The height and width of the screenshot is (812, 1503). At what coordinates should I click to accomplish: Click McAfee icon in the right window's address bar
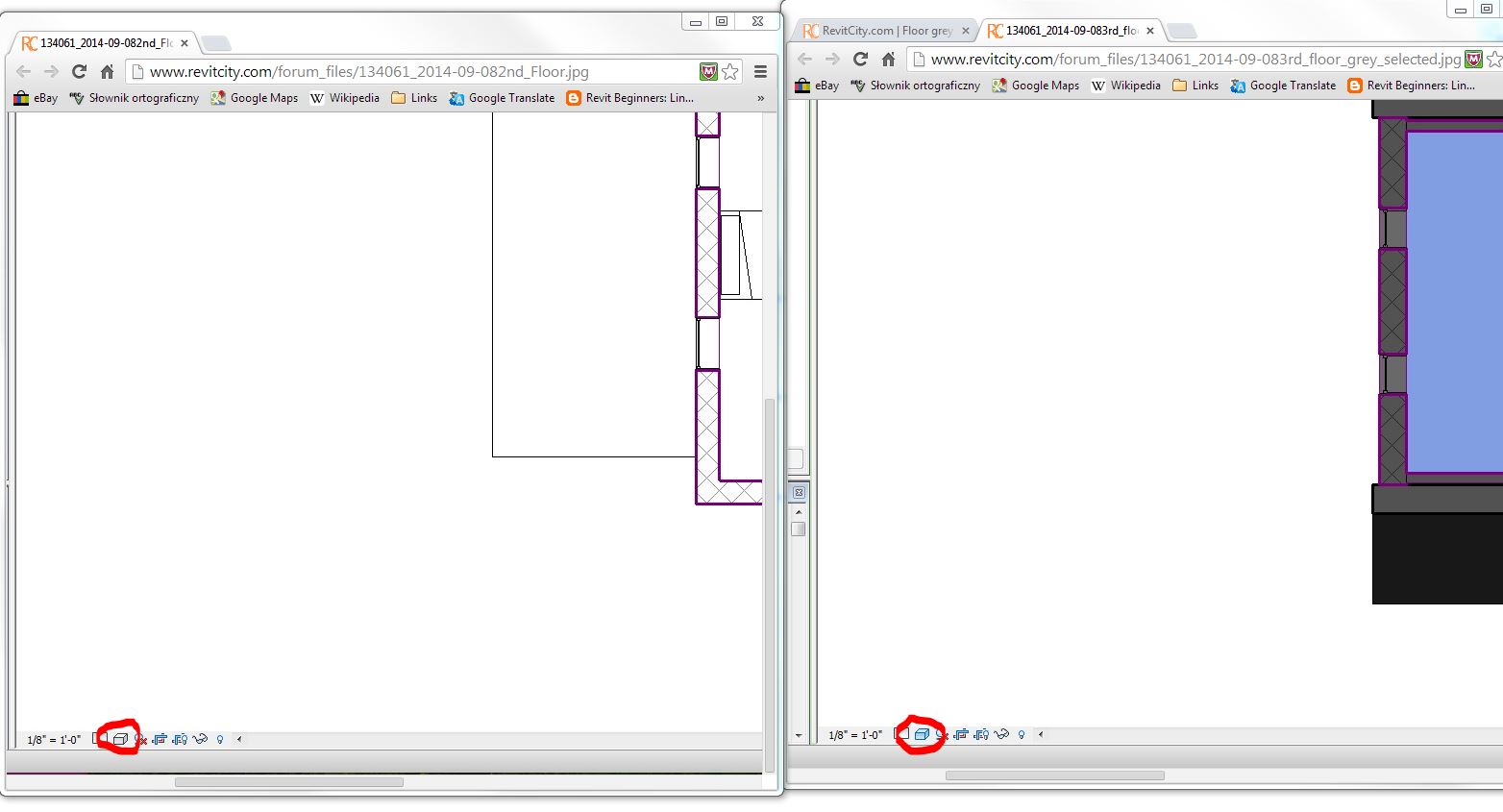pyautogui.click(x=1473, y=59)
